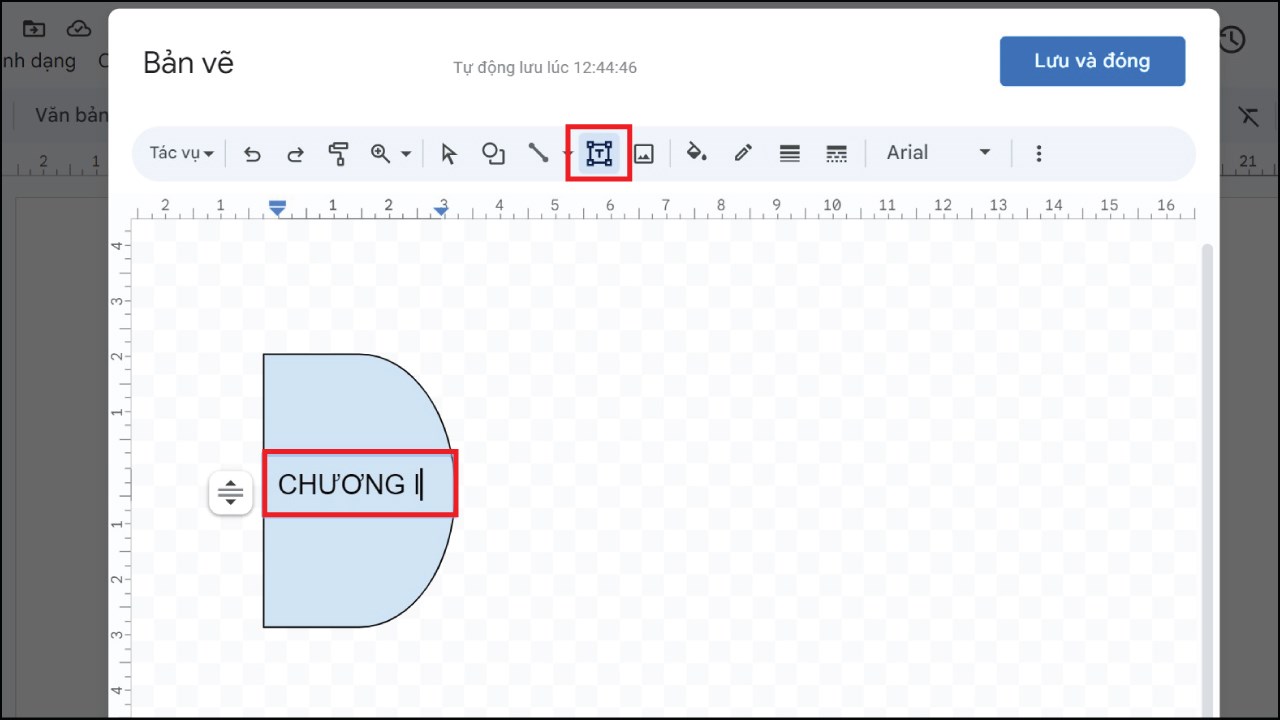Open the three-dot More options menu
The image size is (1280, 720).
[x=1039, y=154]
